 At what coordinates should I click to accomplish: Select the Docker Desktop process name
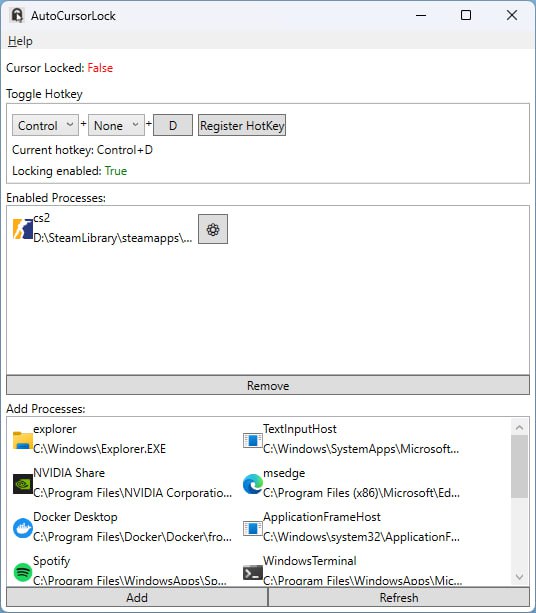click(75, 517)
